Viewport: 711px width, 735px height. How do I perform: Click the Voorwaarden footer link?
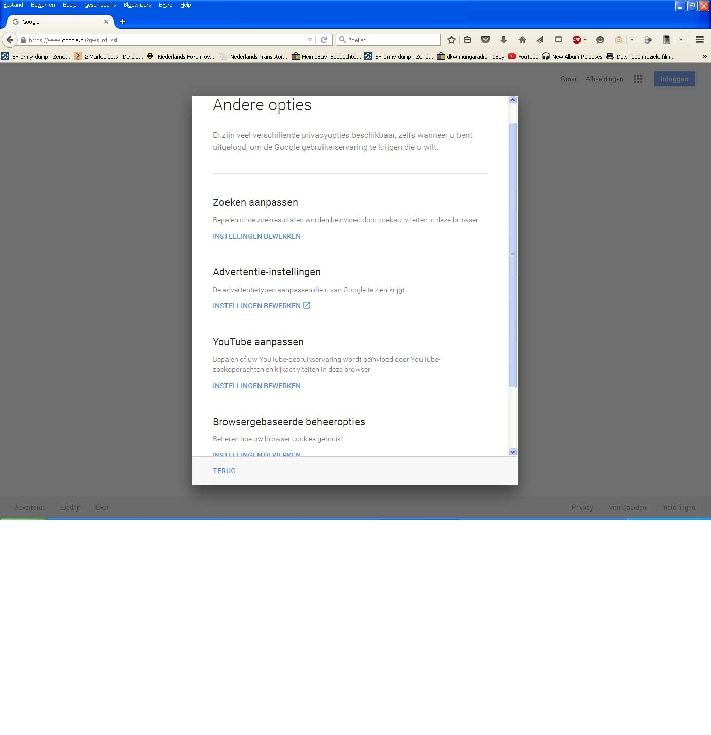click(x=628, y=508)
